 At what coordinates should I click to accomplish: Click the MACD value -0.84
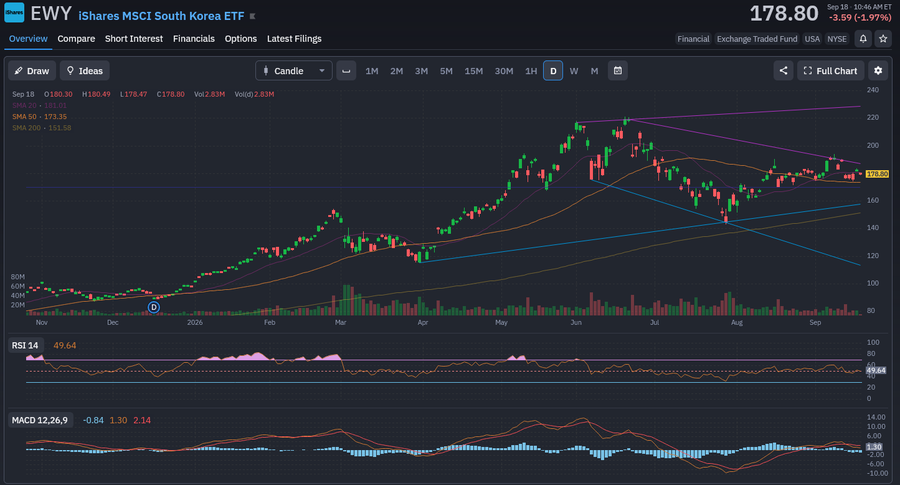click(93, 420)
